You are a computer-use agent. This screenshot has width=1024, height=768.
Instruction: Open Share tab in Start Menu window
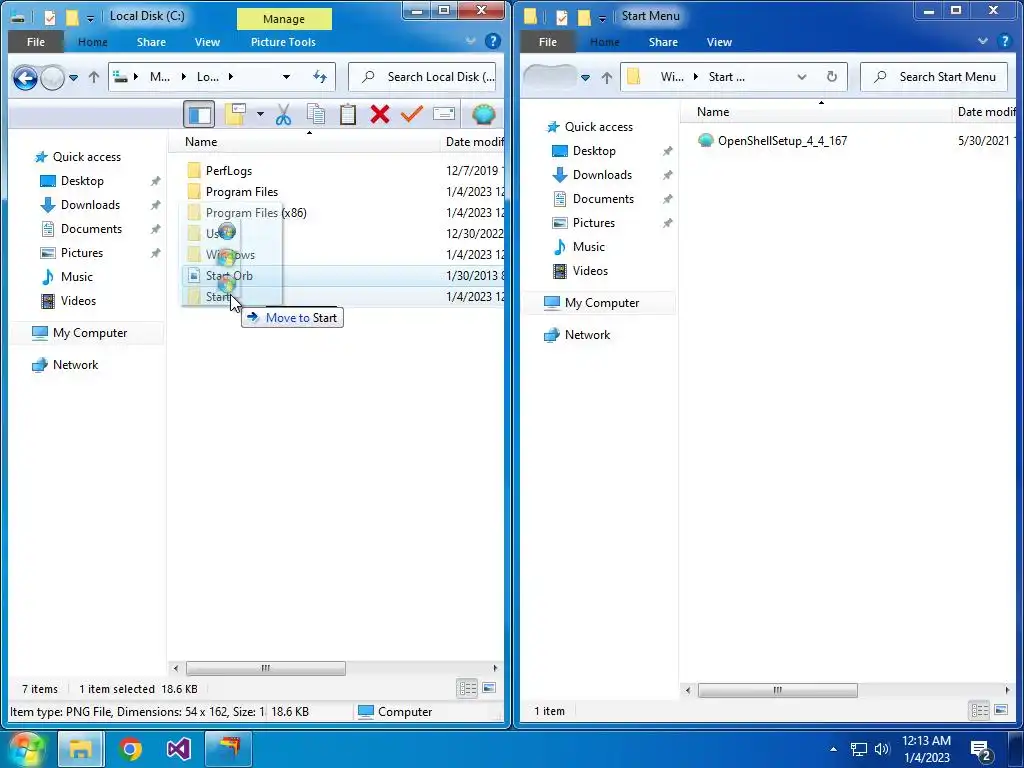[x=663, y=42]
